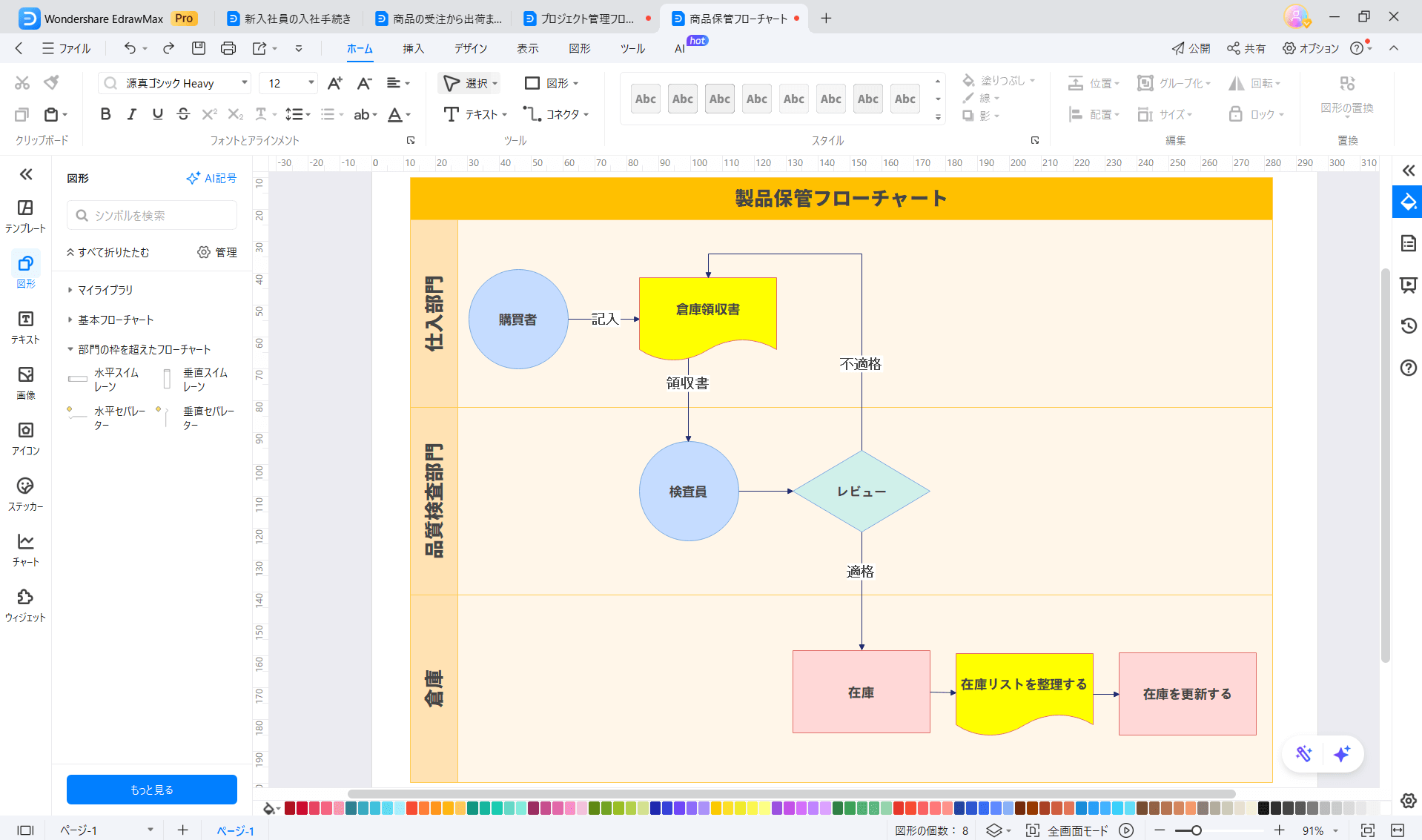Add a new page with plus button

click(183, 830)
